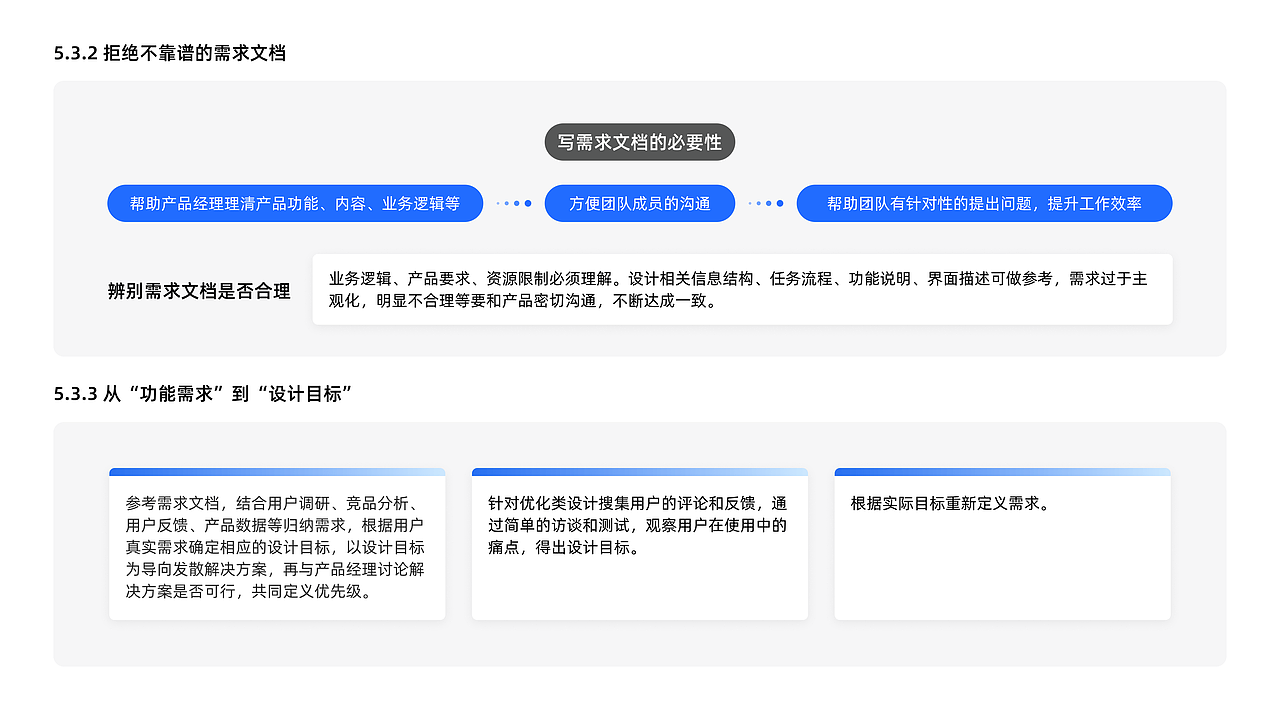Click the '根据实际目标重新定义需求' card

click(1002, 546)
